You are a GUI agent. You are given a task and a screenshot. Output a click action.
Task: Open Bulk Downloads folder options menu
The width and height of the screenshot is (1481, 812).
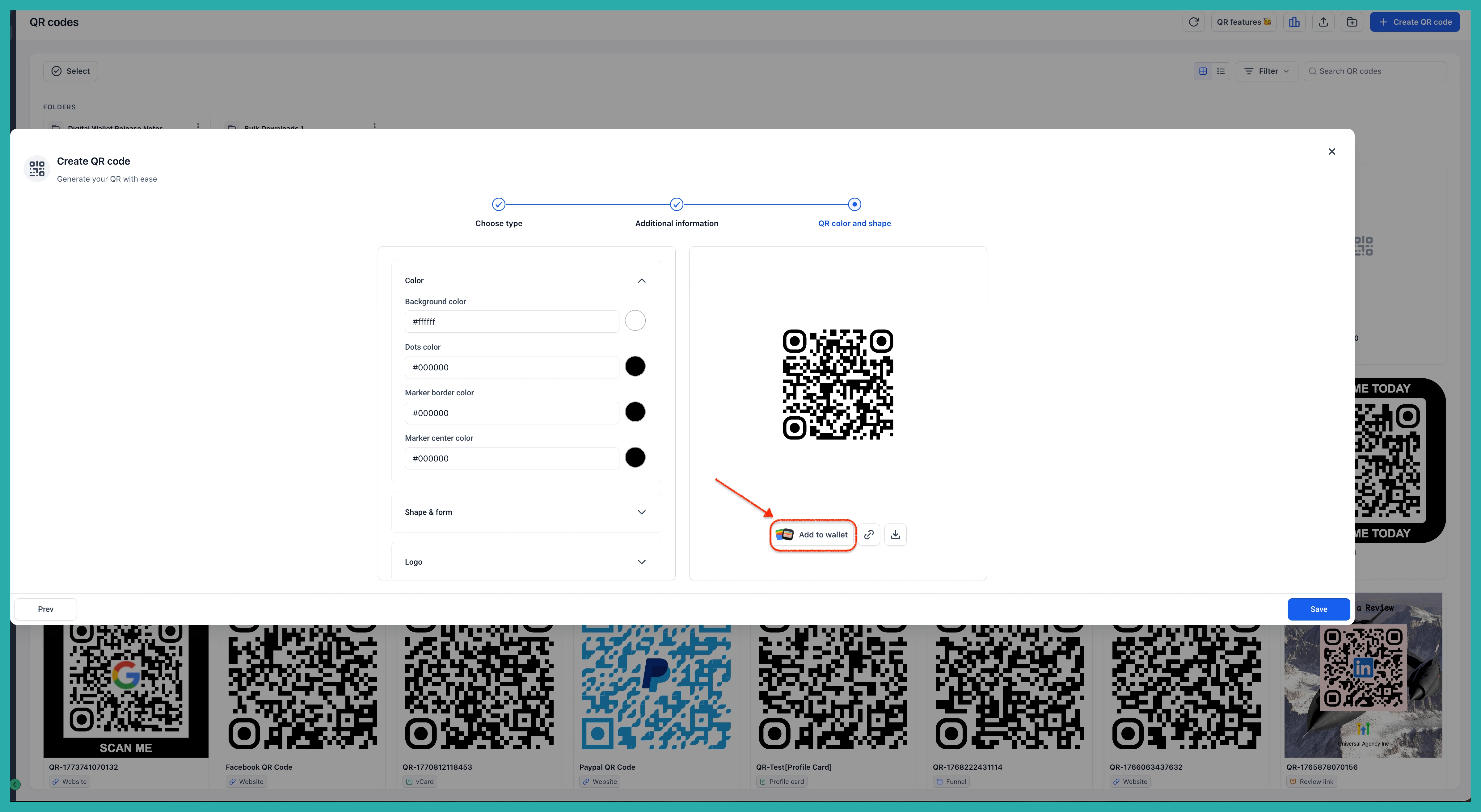374,126
